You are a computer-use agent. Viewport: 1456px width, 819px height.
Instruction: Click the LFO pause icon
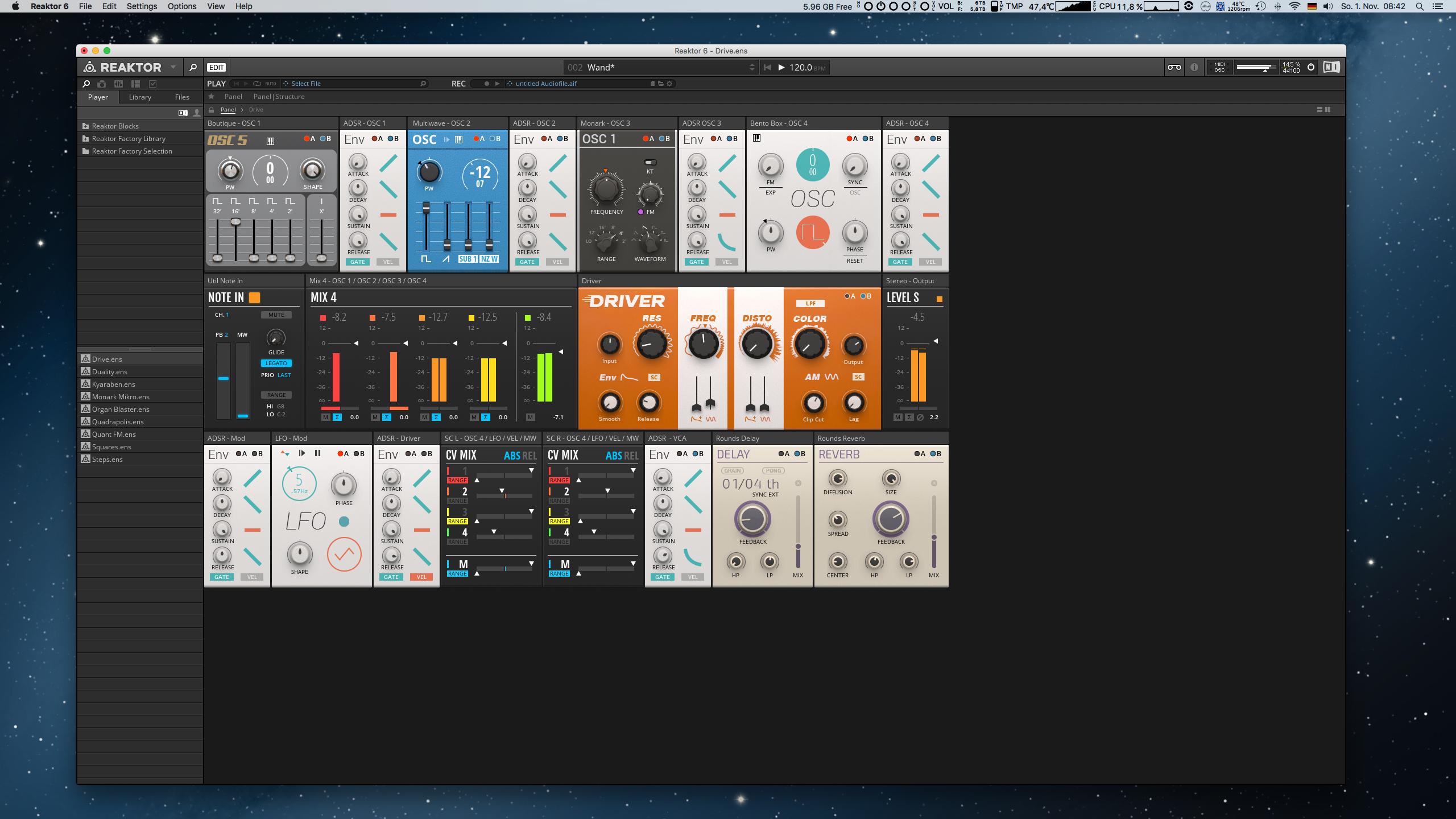click(317, 453)
